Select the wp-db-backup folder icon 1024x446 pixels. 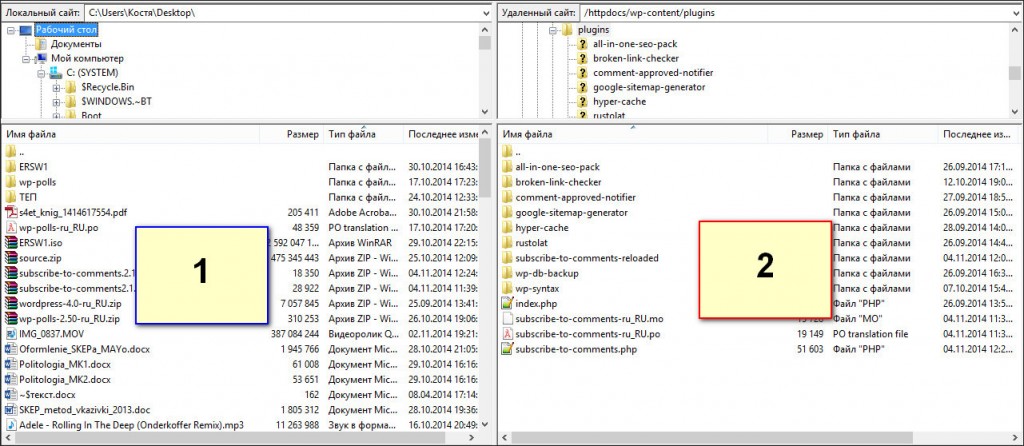tap(507, 273)
